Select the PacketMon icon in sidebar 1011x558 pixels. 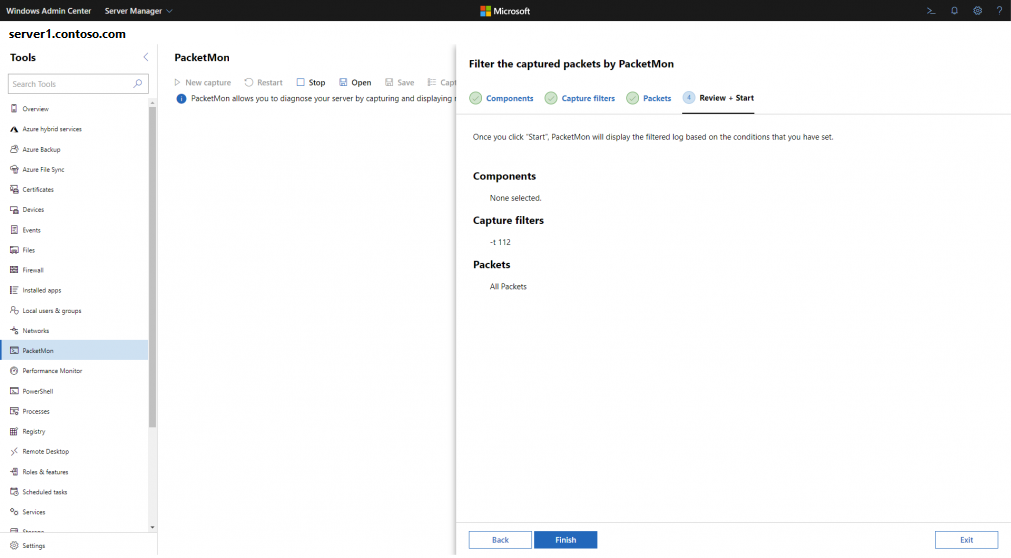[14, 350]
